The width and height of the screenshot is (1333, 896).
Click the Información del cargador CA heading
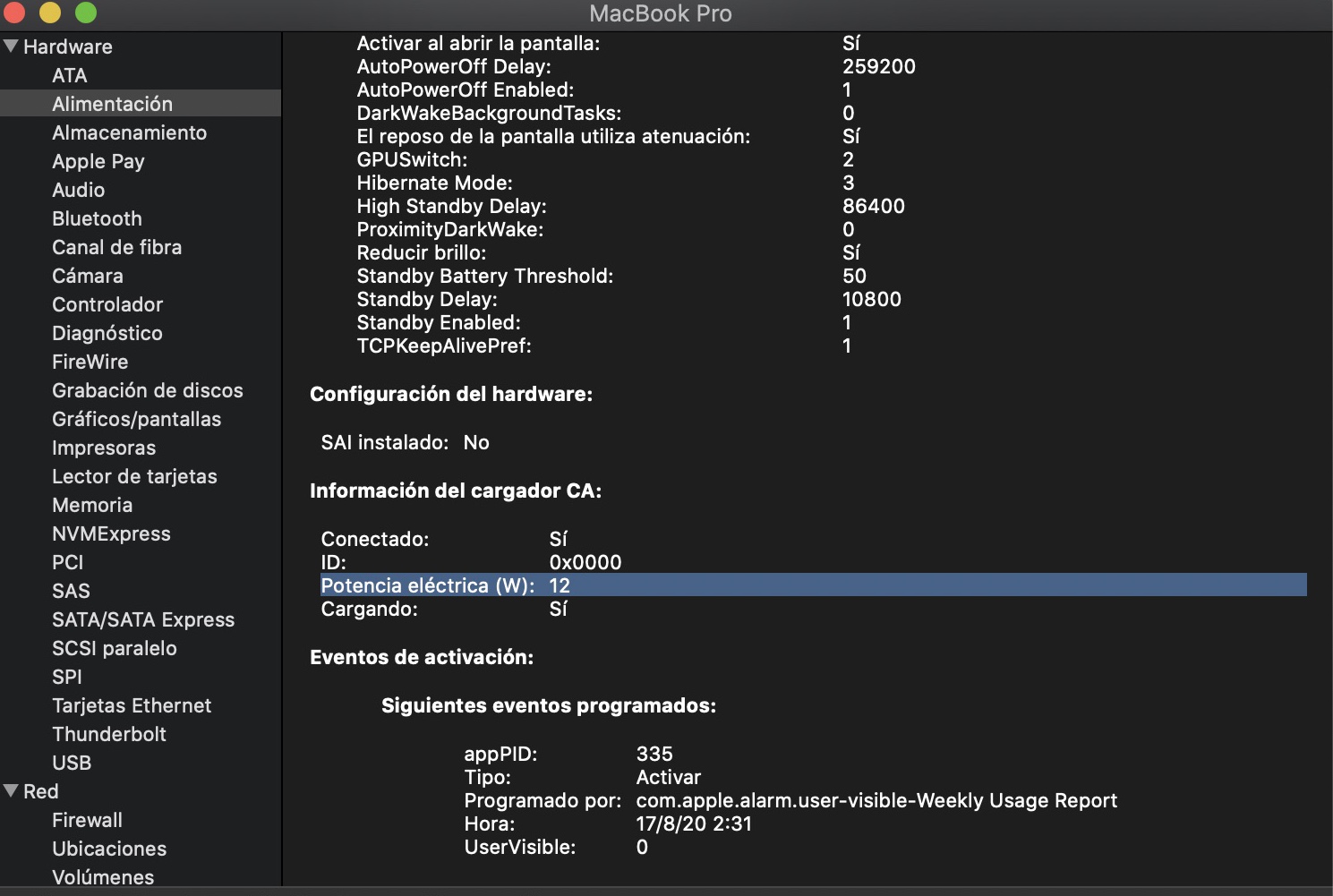456,491
